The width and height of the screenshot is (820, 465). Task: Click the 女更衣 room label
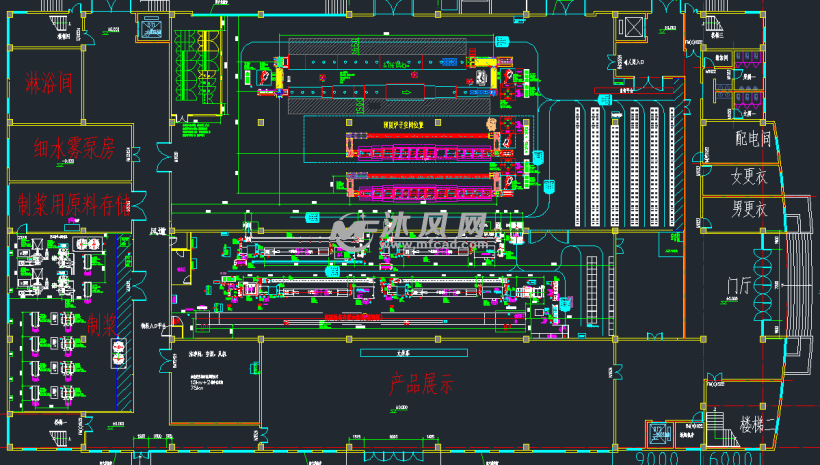pos(748,178)
